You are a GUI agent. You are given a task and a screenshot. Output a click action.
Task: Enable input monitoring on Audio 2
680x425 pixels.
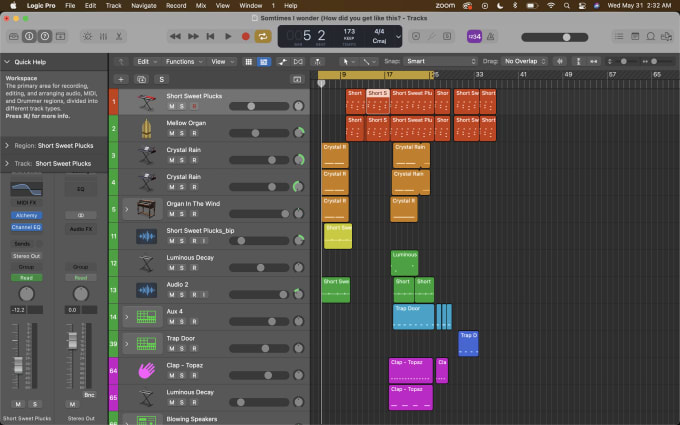pos(204,294)
